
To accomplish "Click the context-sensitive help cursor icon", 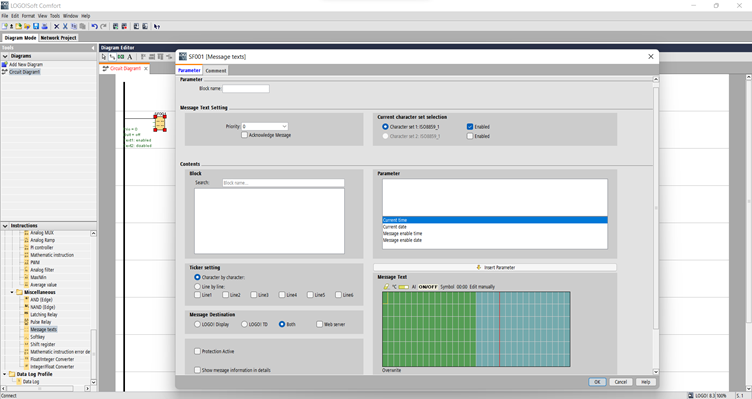I will coord(157,26).
